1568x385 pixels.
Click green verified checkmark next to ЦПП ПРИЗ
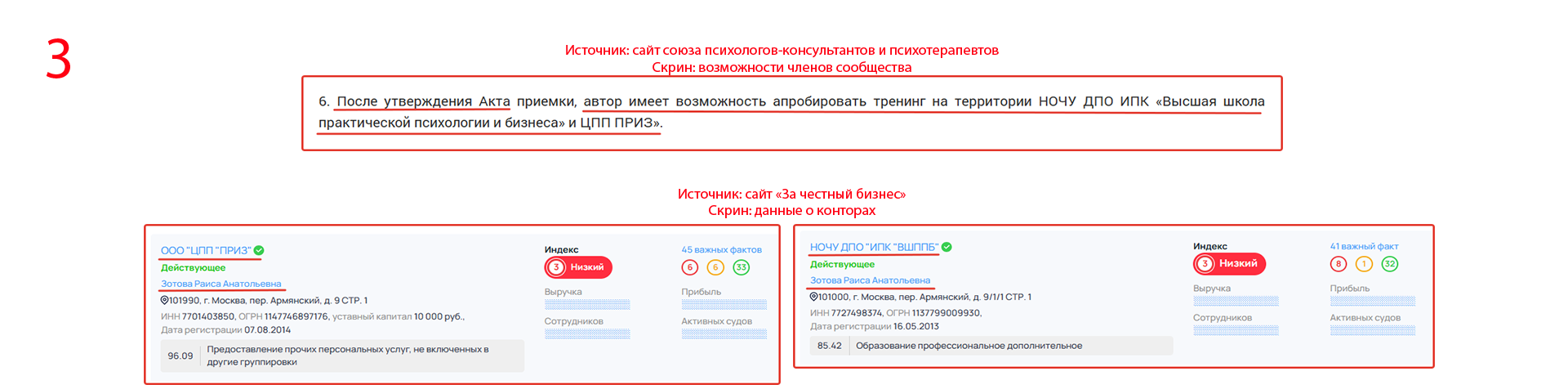coord(259,250)
